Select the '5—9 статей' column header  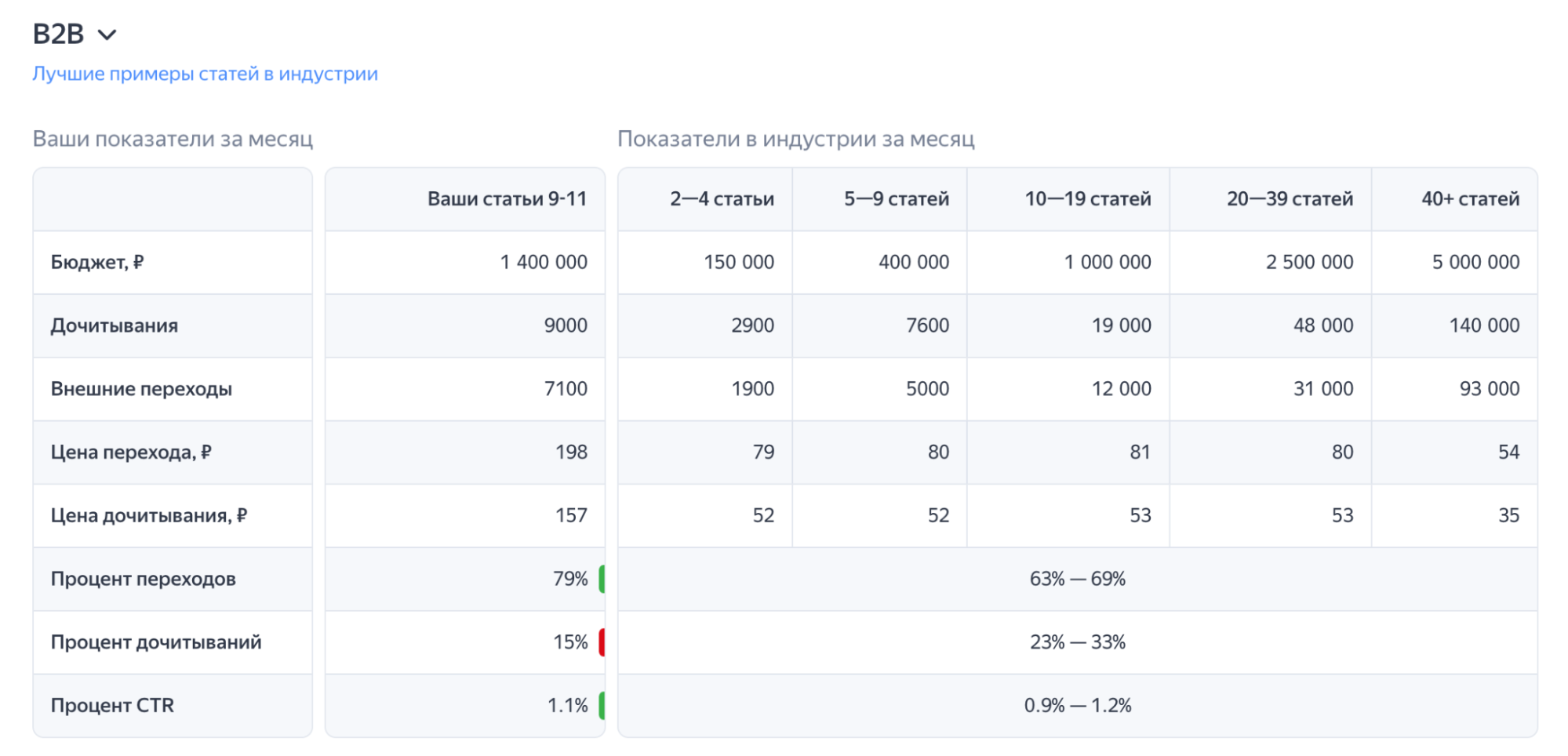[x=896, y=199]
